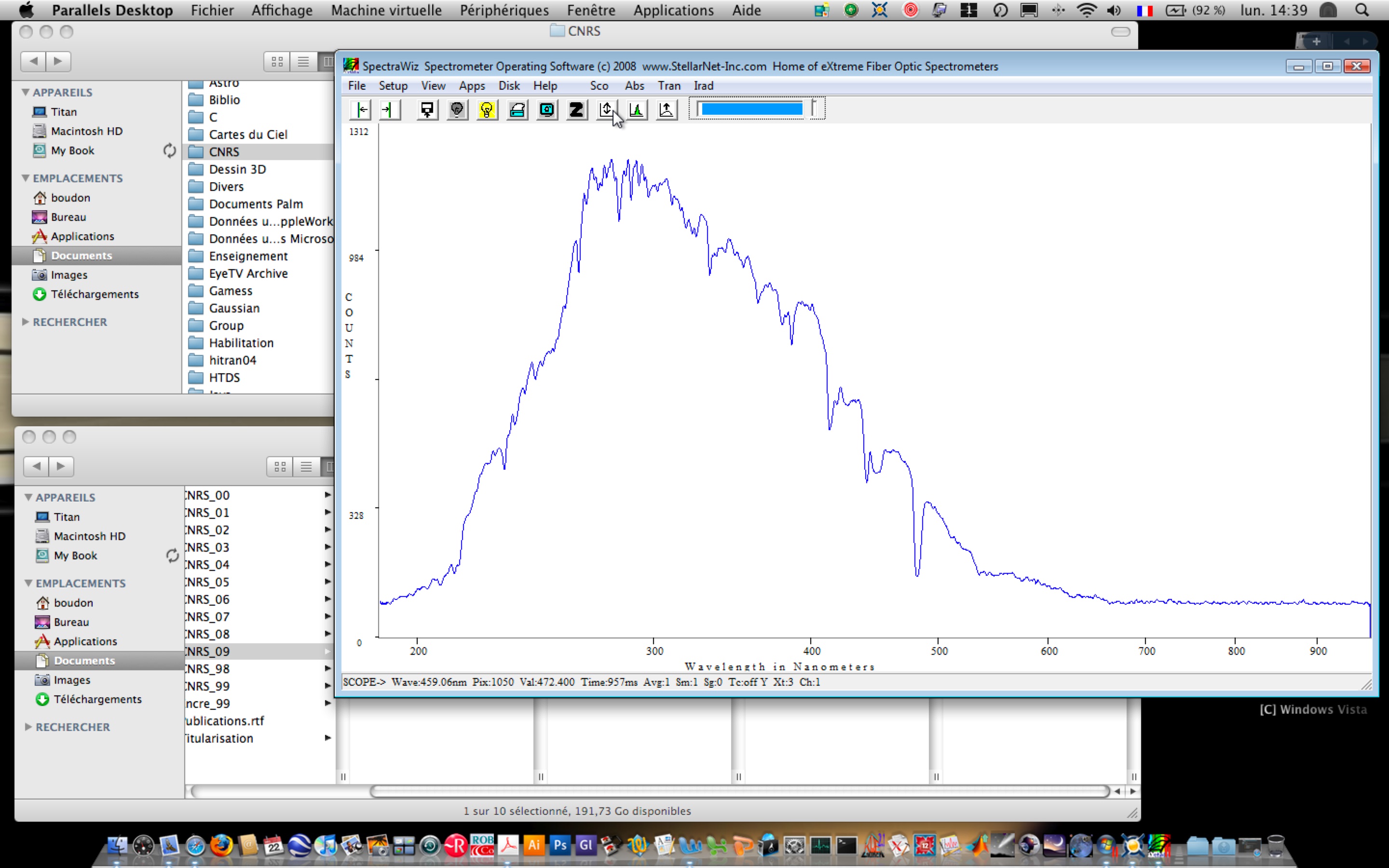Collapse the top APPAREILS sidebar section

pyautogui.click(x=26, y=92)
